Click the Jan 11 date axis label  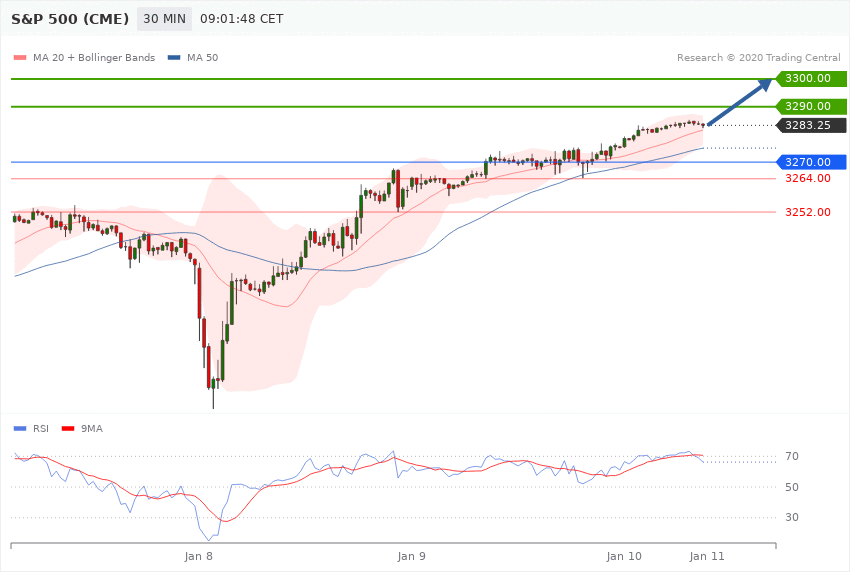[x=707, y=556]
